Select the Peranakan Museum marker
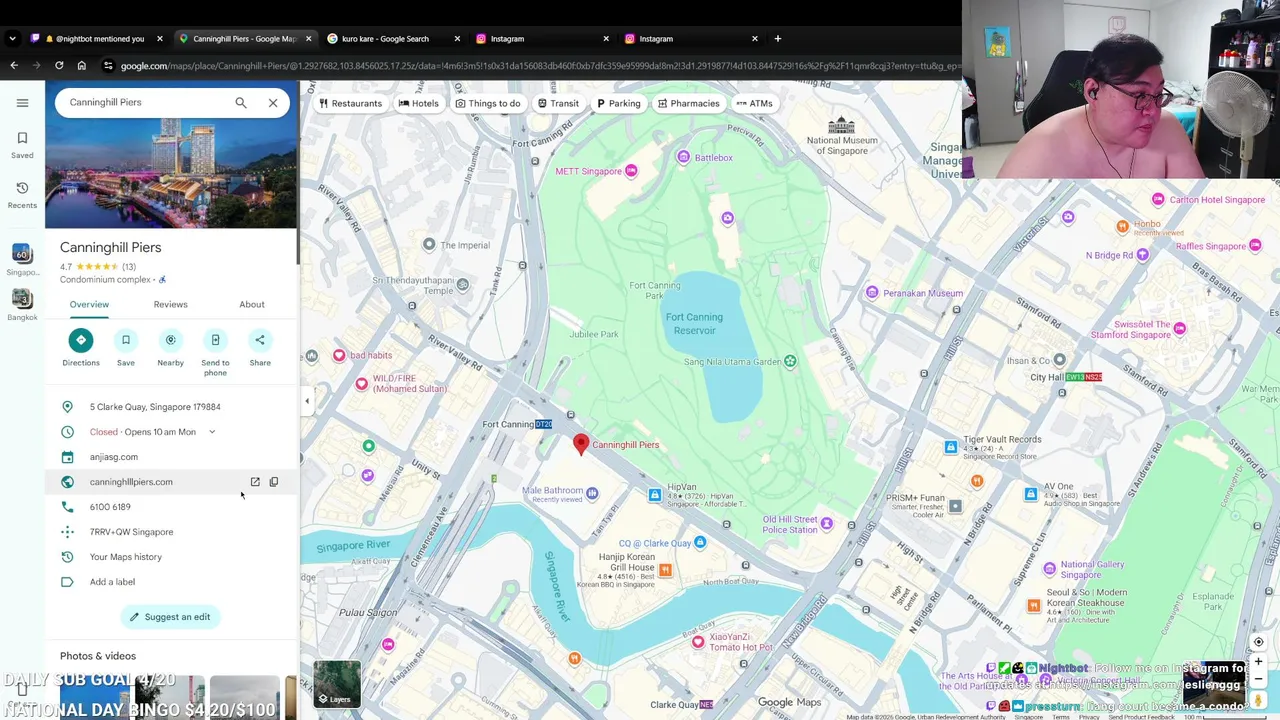The height and width of the screenshot is (720, 1280). coord(872,293)
